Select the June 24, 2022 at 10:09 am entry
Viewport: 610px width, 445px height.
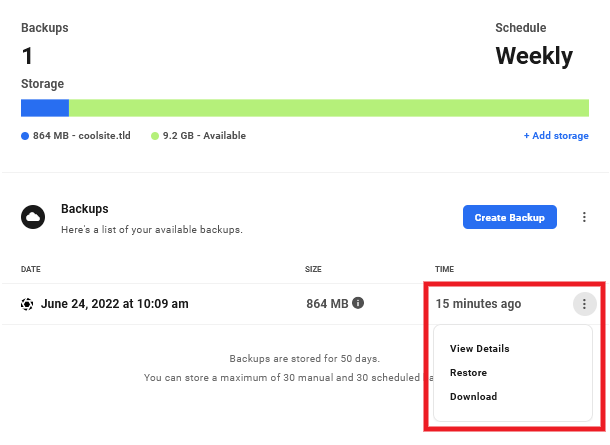[115, 304]
